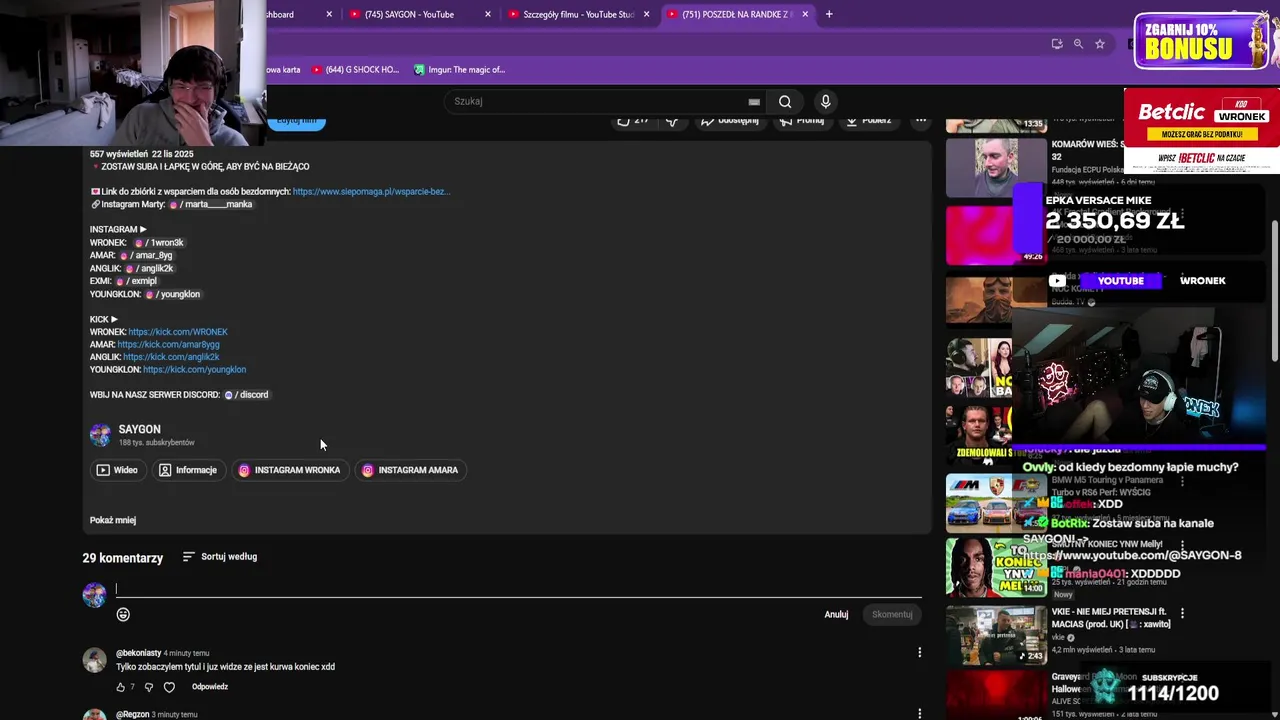The height and width of the screenshot is (720, 1280).
Task: Submit comment with Skomentuj button
Action: (x=892, y=615)
